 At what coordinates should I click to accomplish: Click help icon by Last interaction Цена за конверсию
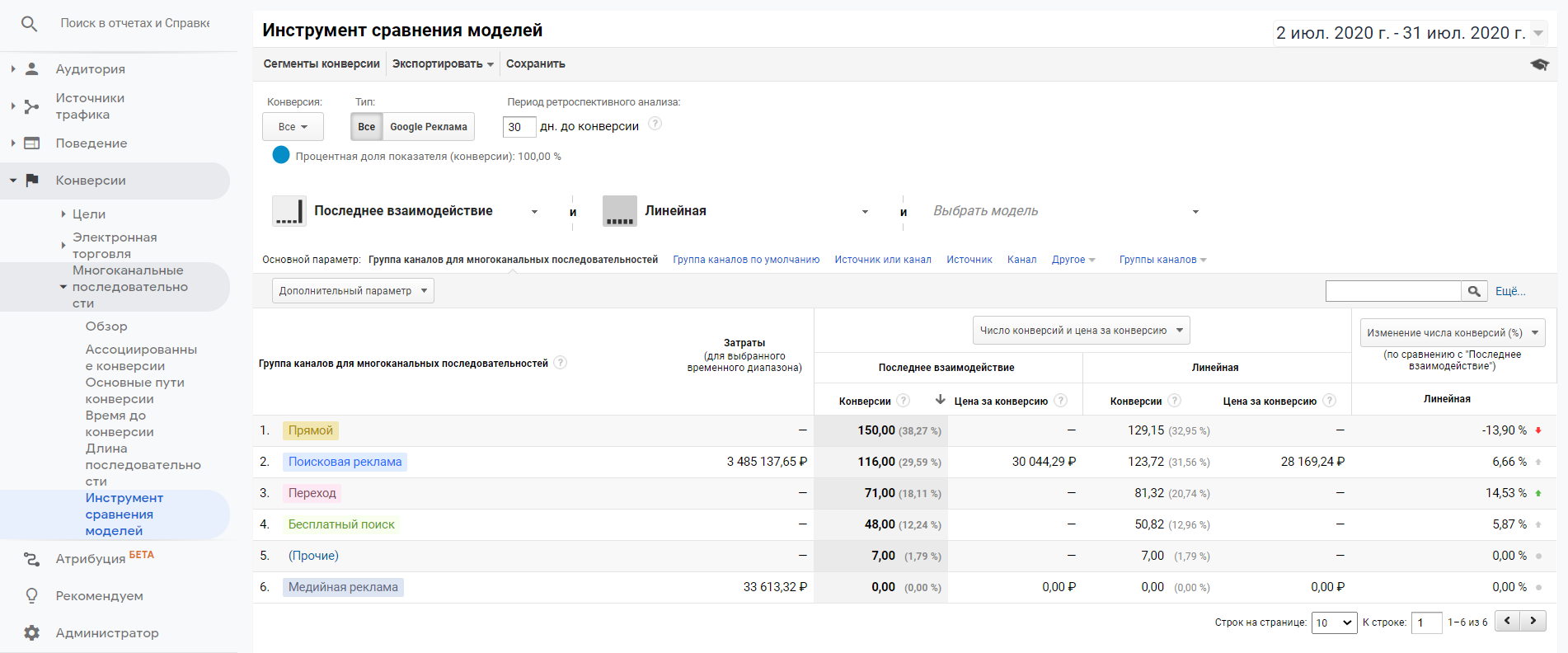(1061, 401)
